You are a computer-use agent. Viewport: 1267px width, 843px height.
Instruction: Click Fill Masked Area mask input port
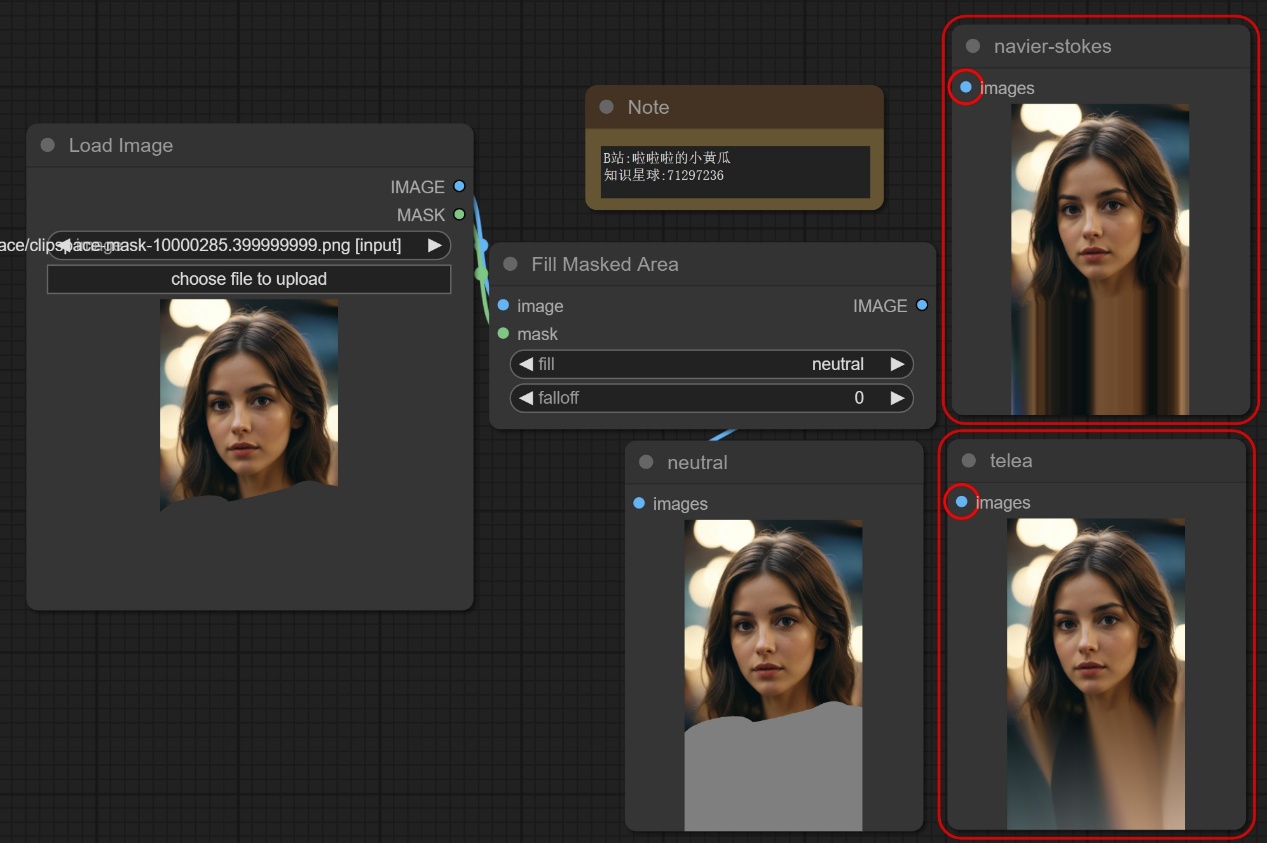[x=503, y=333]
